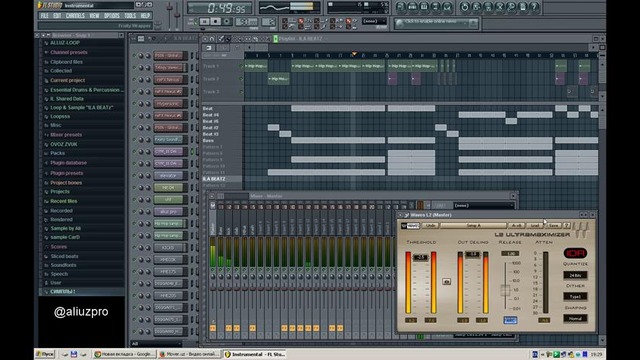The image size is (640, 360).
Task: Open the Quantize 24 bits selector in L2
Action: (575, 276)
